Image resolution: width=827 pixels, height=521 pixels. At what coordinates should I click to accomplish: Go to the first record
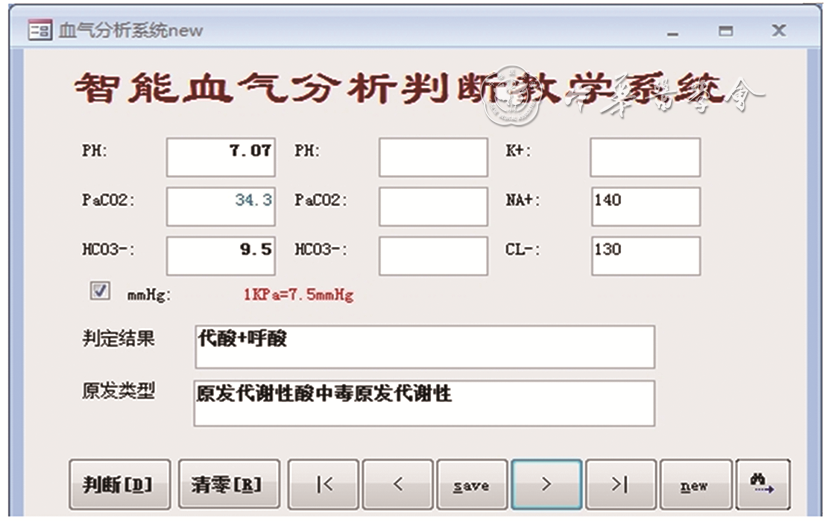323,484
